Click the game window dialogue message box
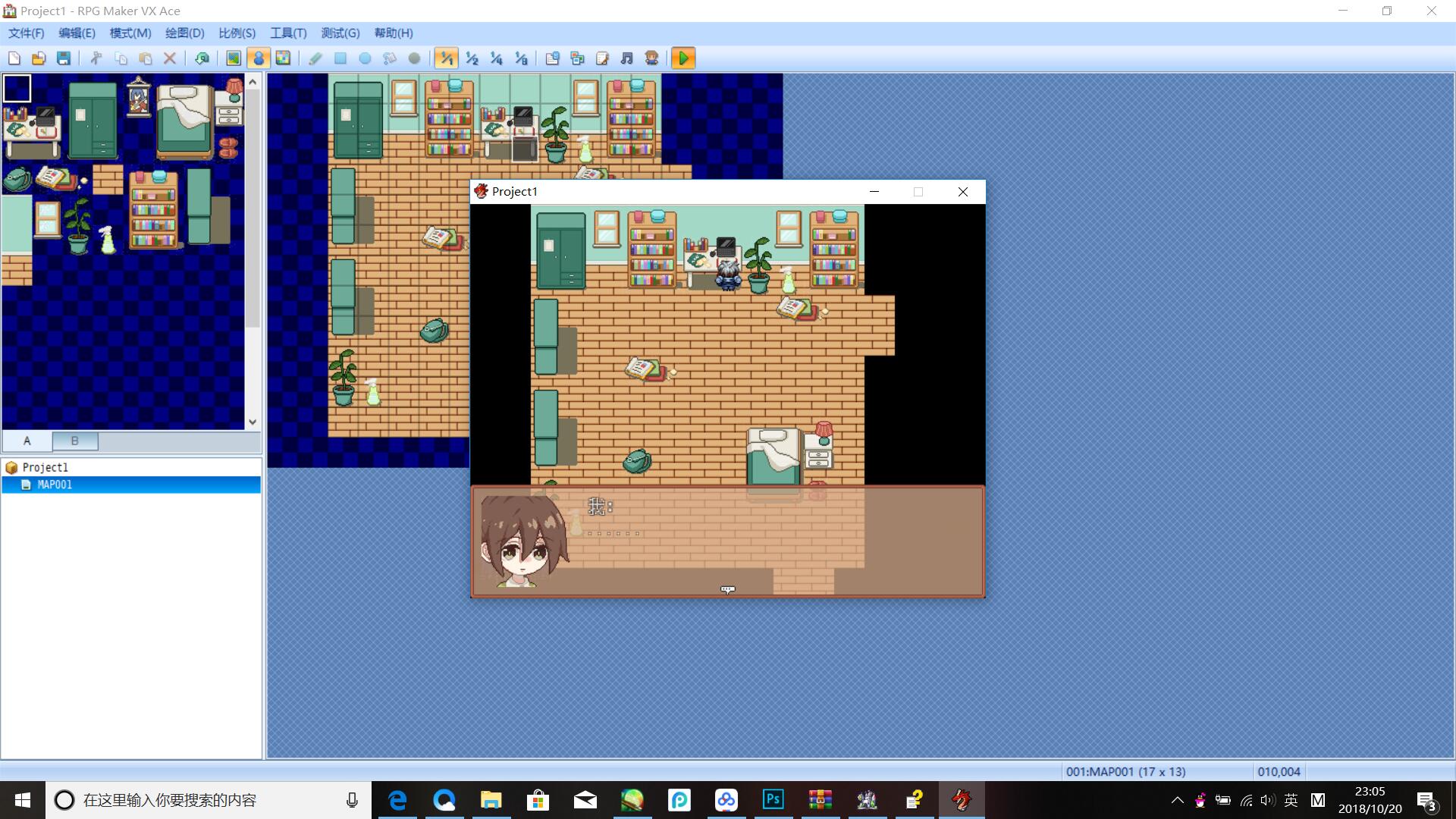The height and width of the screenshot is (819, 1456). (x=728, y=541)
